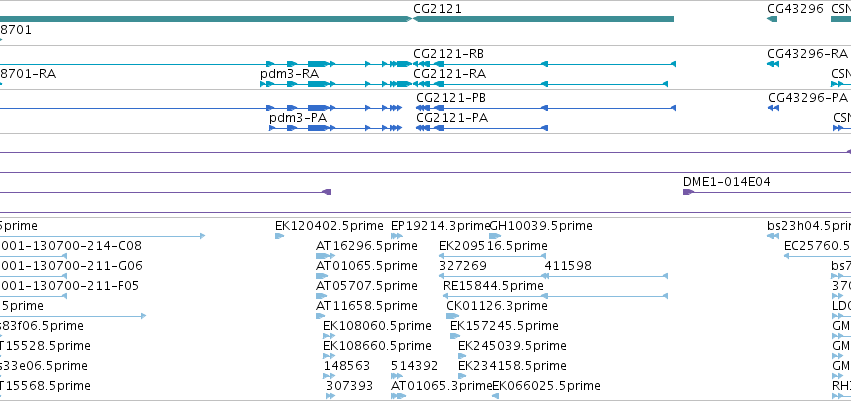Select the CG2121 gene label

coord(438,9)
